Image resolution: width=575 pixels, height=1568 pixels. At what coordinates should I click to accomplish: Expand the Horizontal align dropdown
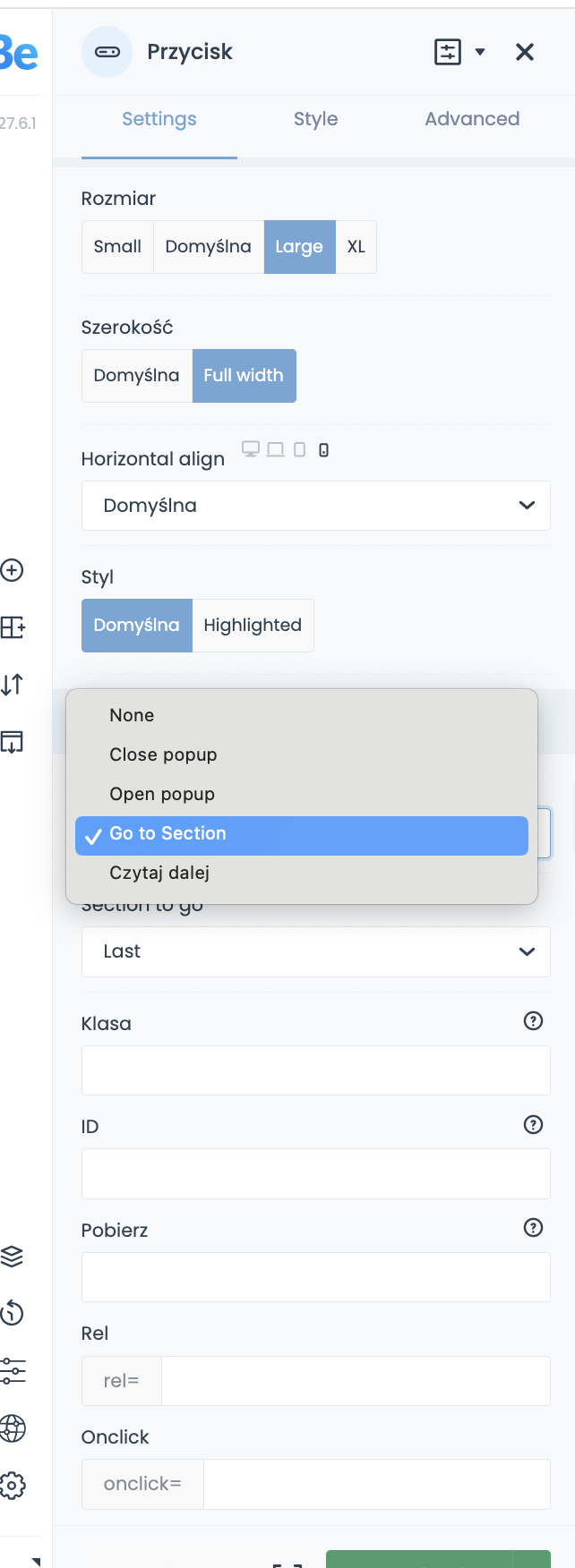tap(315, 506)
